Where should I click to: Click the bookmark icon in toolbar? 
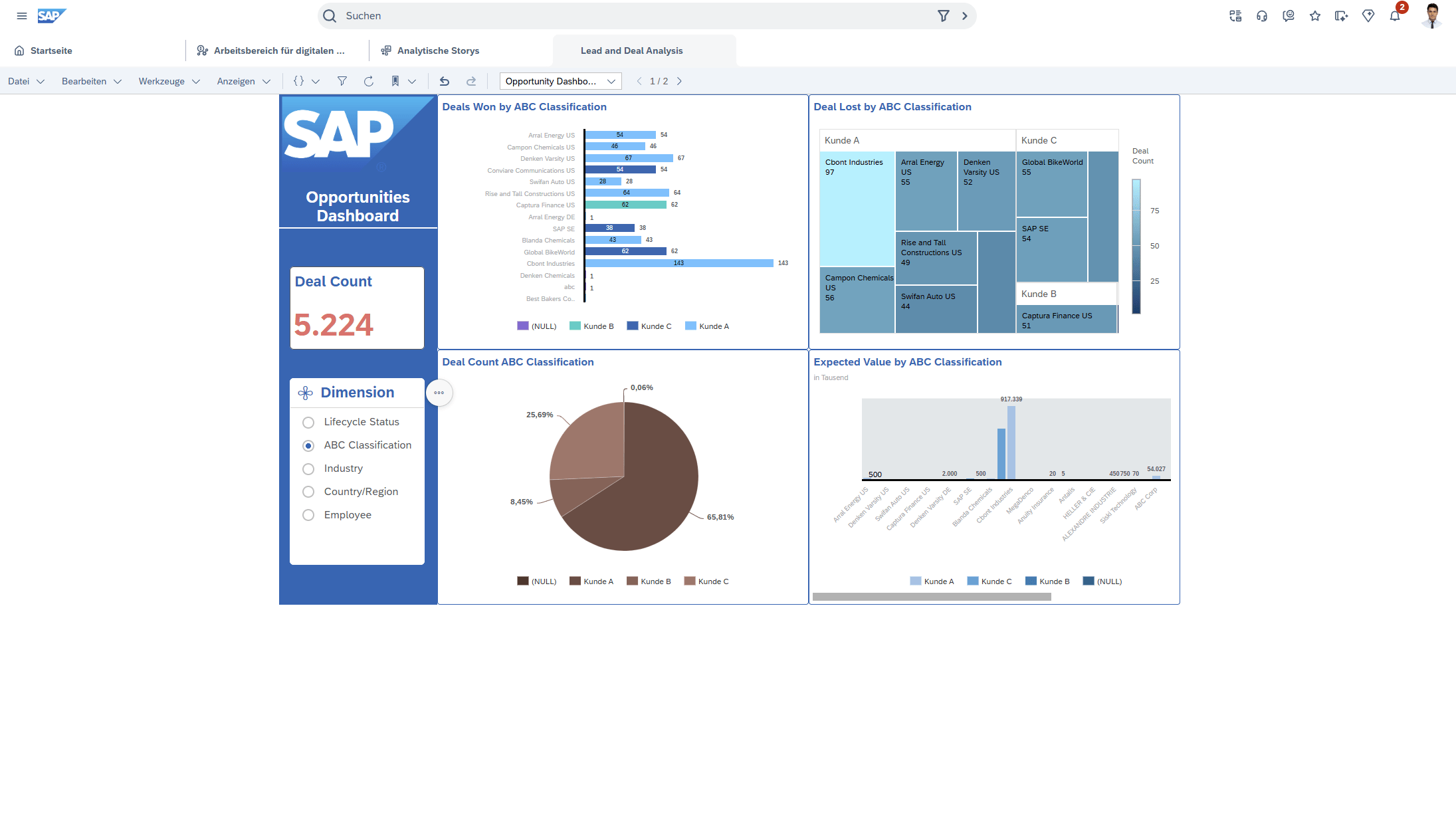pyautogui.click(x=395, y=81)
